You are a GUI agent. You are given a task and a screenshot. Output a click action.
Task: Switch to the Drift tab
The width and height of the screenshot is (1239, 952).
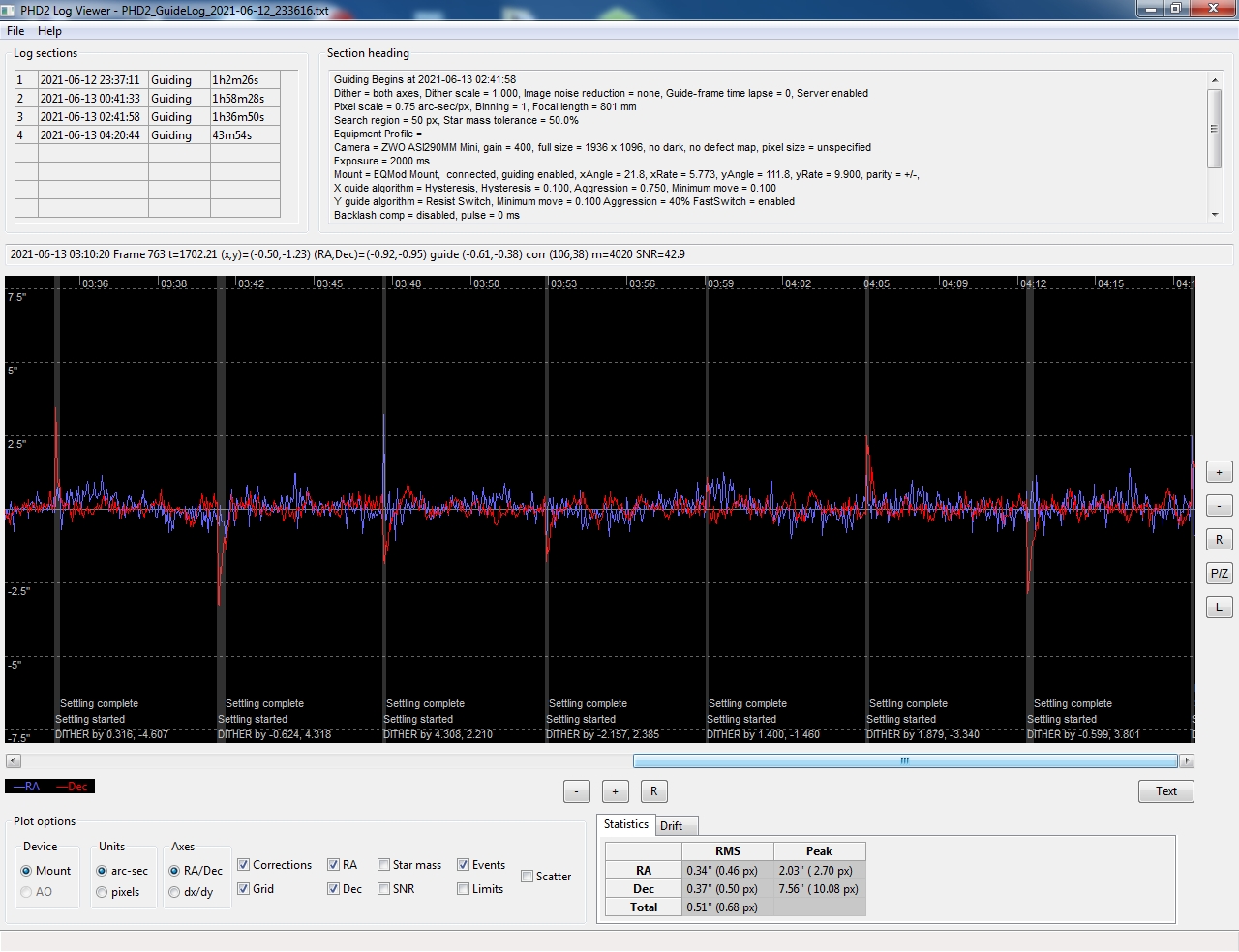click(x=672, y=825)
